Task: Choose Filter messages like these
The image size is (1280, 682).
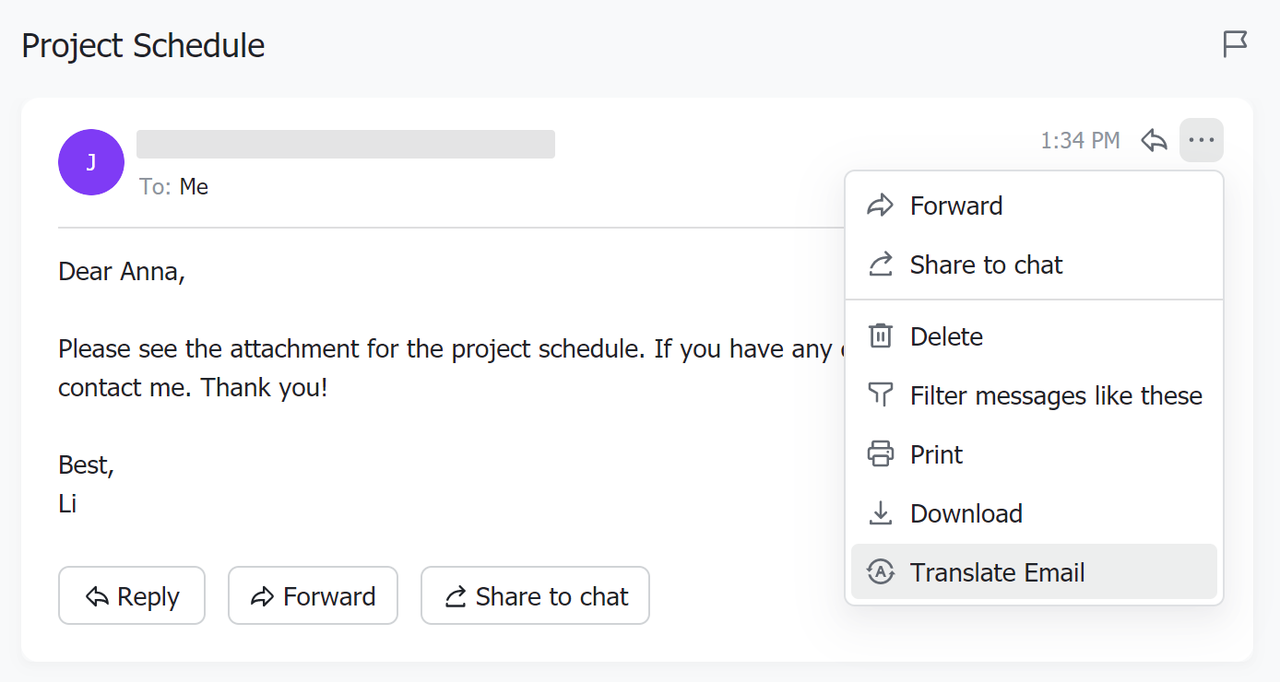Action: [1056, 396]
